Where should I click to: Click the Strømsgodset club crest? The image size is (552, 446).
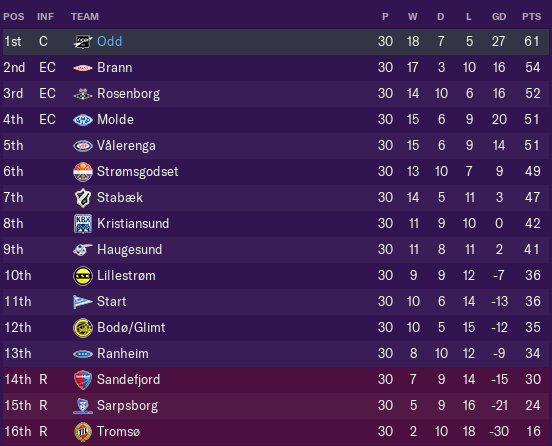(83, 172)
